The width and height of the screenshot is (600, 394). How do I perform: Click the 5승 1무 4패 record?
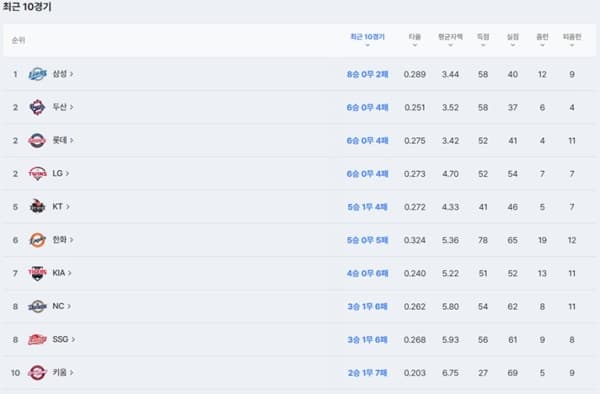pyautogui.click(x=367, y=207)
